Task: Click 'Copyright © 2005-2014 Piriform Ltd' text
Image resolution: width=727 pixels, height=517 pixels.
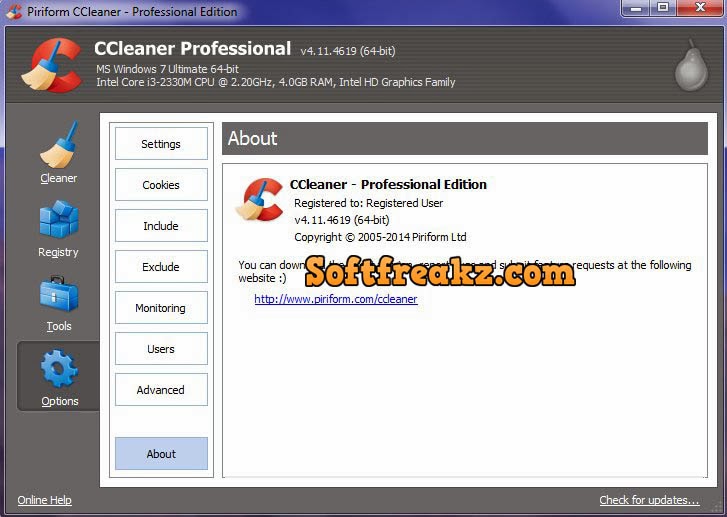Action: pos(380,237)
